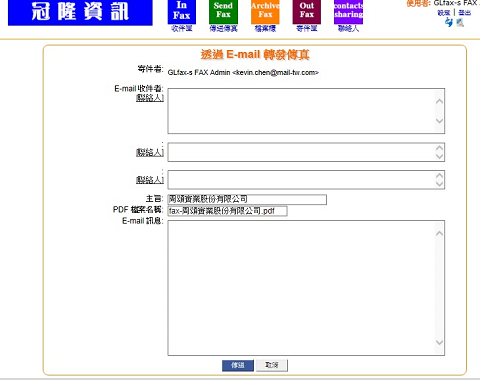Click down arrow in third recipient box
Image resolution: width=480 pixels, height=380 pixels.
[439, 184]
